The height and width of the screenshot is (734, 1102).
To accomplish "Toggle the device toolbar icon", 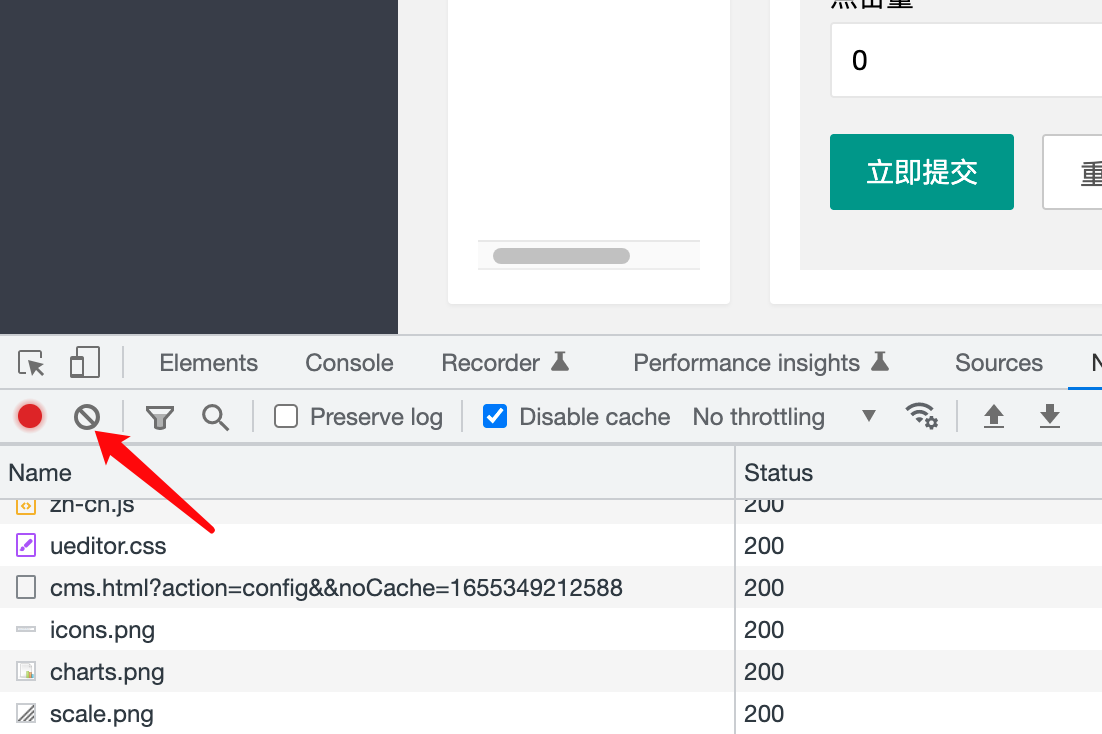I will click(84, 363).
